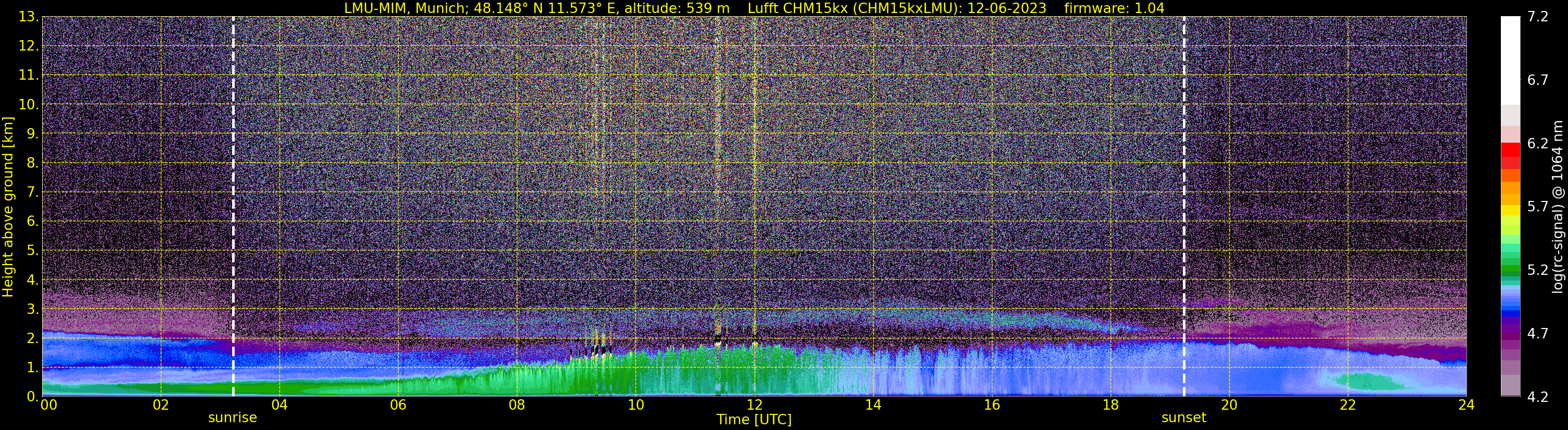Click the white dashed sunrise line
1568x430 pixels.
click(233, 206)
